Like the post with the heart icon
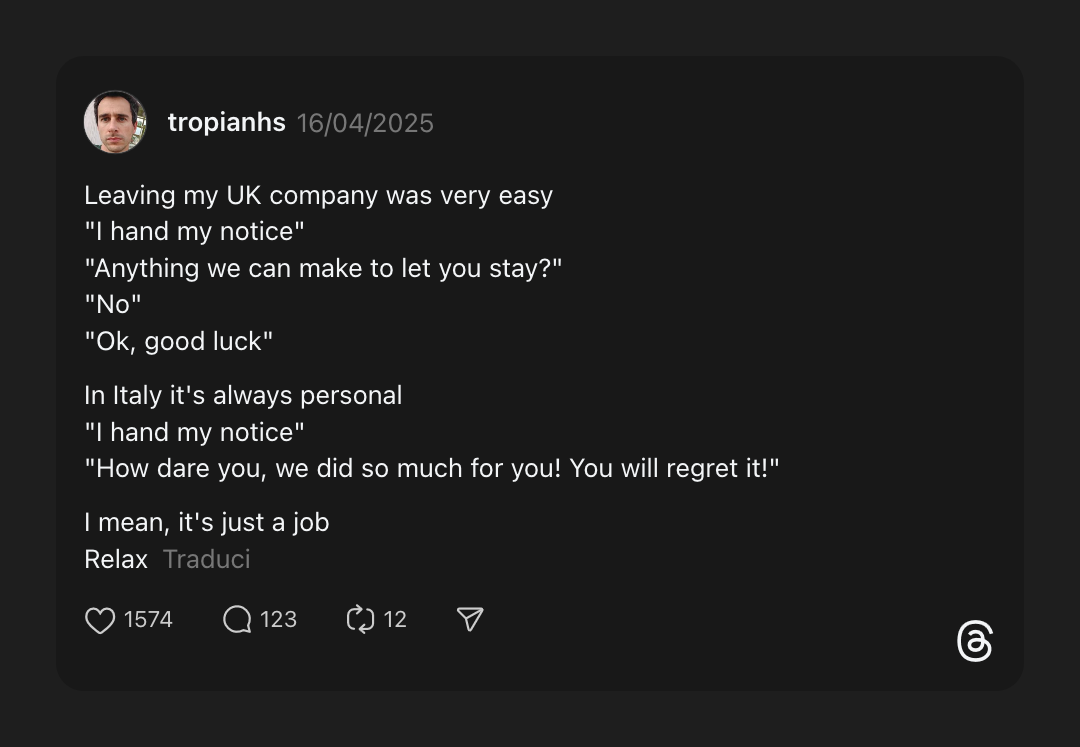 (x=100, y=621)
